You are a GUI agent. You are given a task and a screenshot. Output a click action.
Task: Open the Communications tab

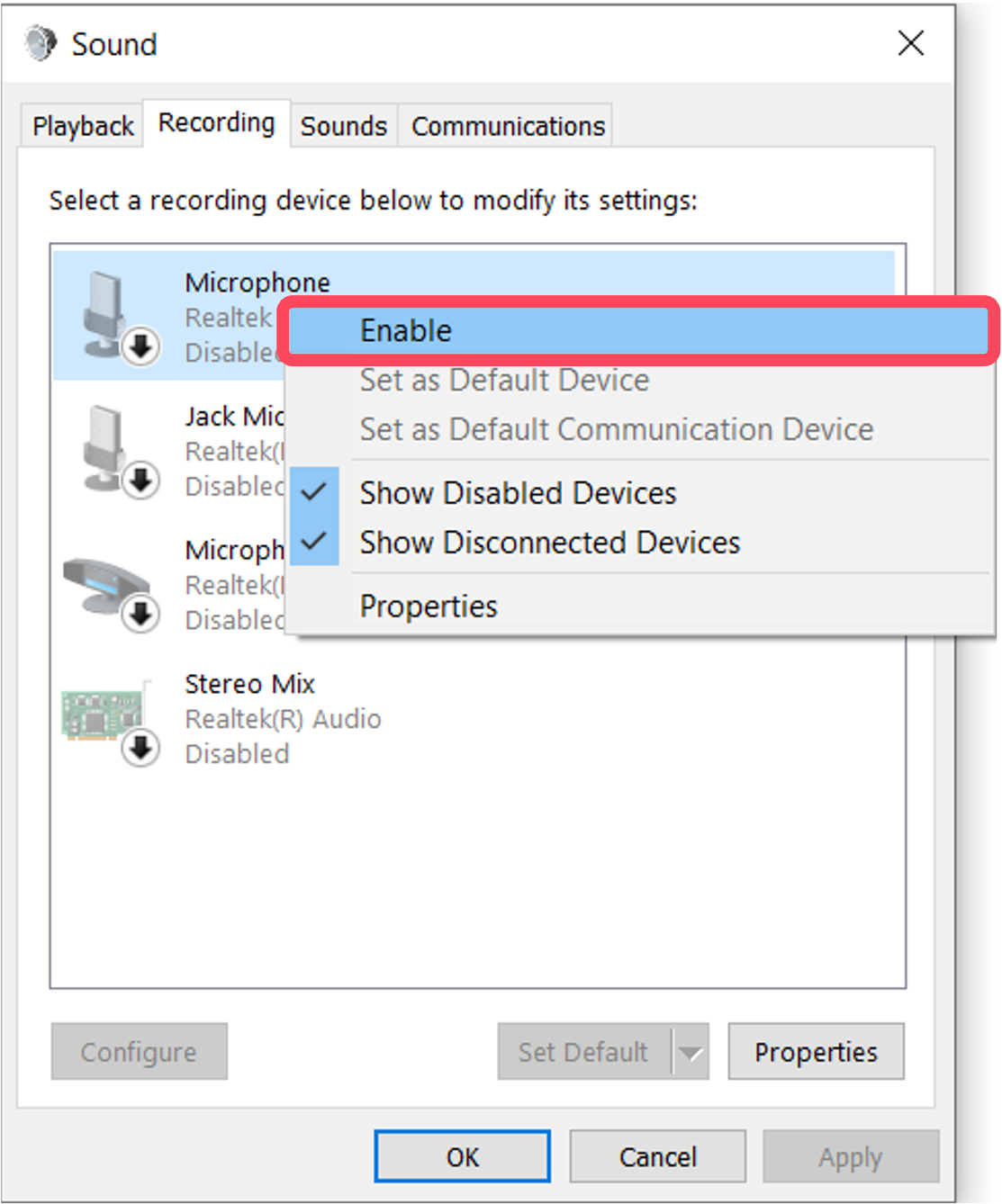click(508, 126)
